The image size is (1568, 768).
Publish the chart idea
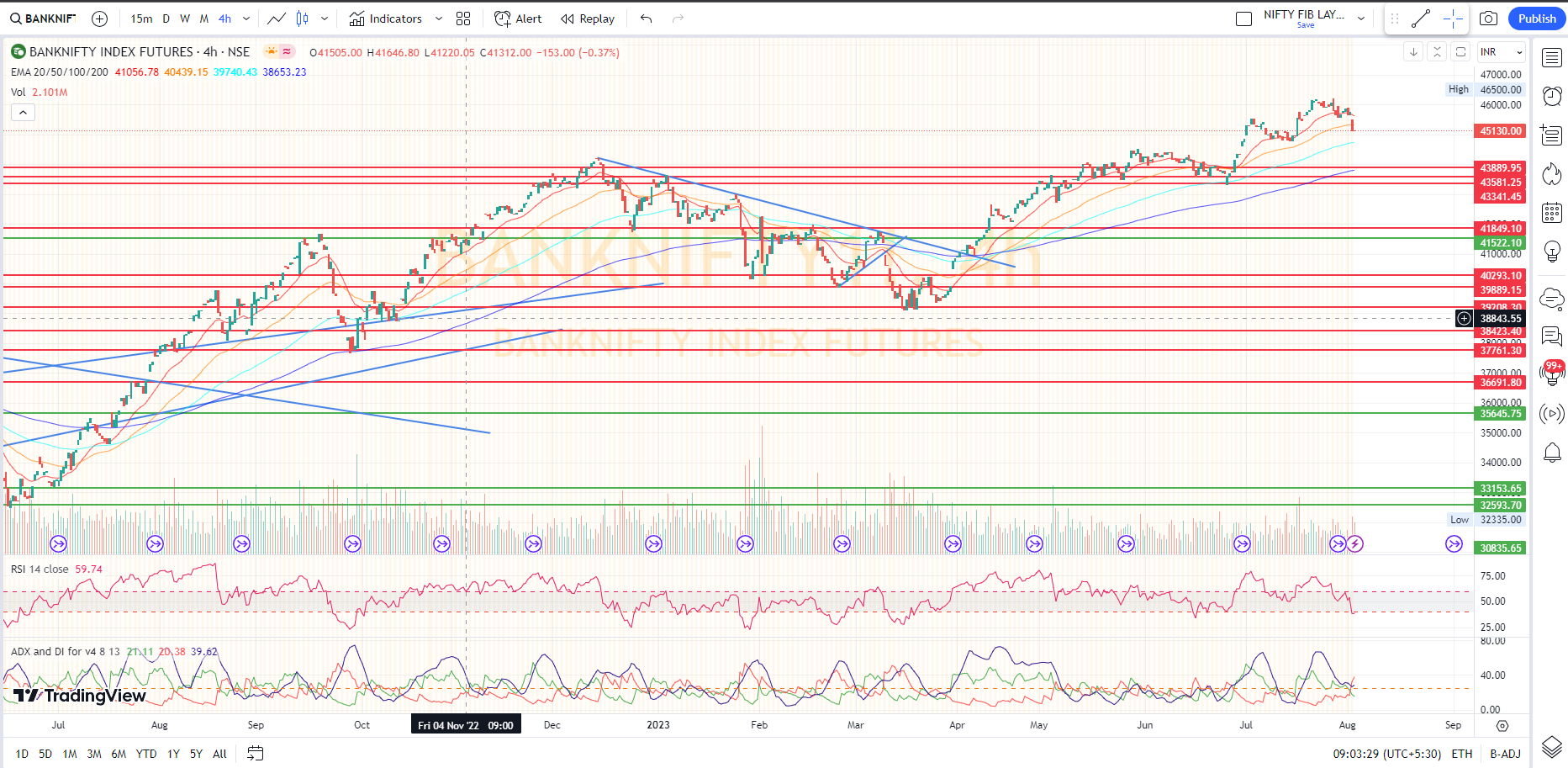point(1537,19)
